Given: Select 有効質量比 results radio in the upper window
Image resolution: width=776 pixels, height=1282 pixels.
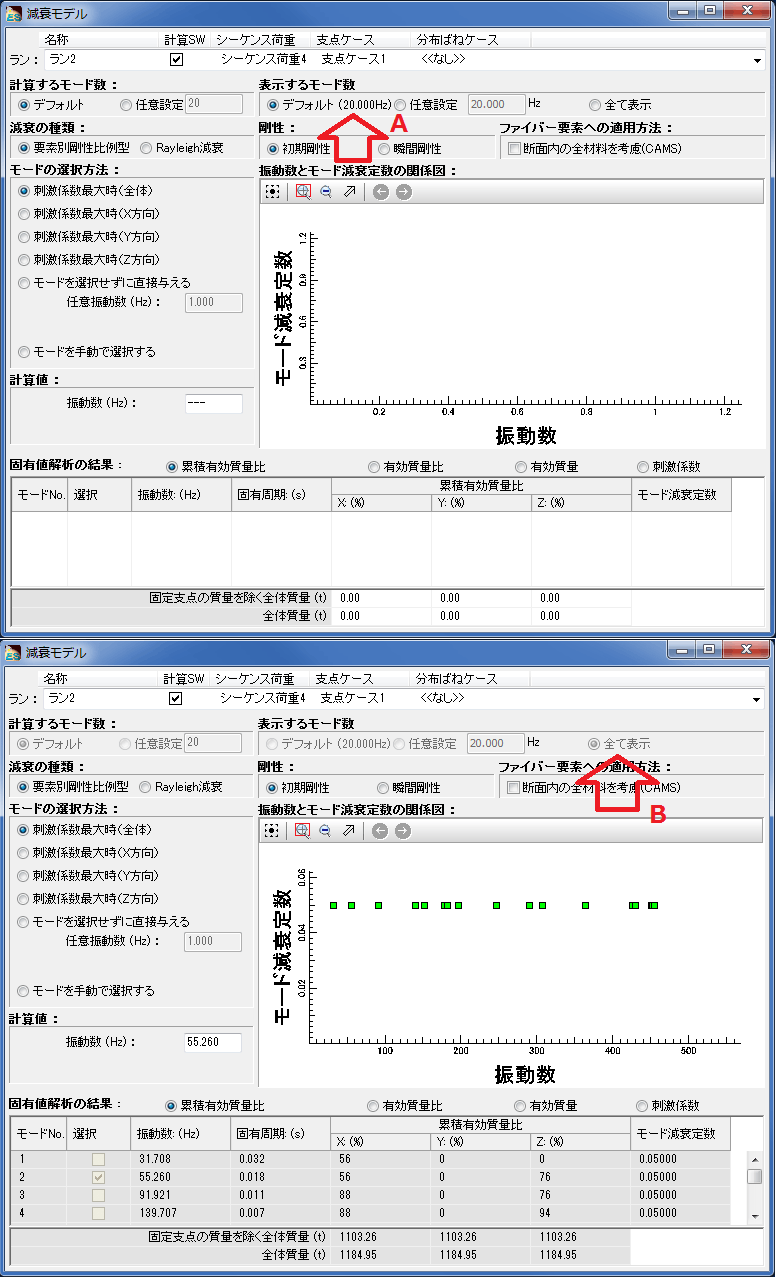Looking at the screenshot, I should tap(374, 467).
